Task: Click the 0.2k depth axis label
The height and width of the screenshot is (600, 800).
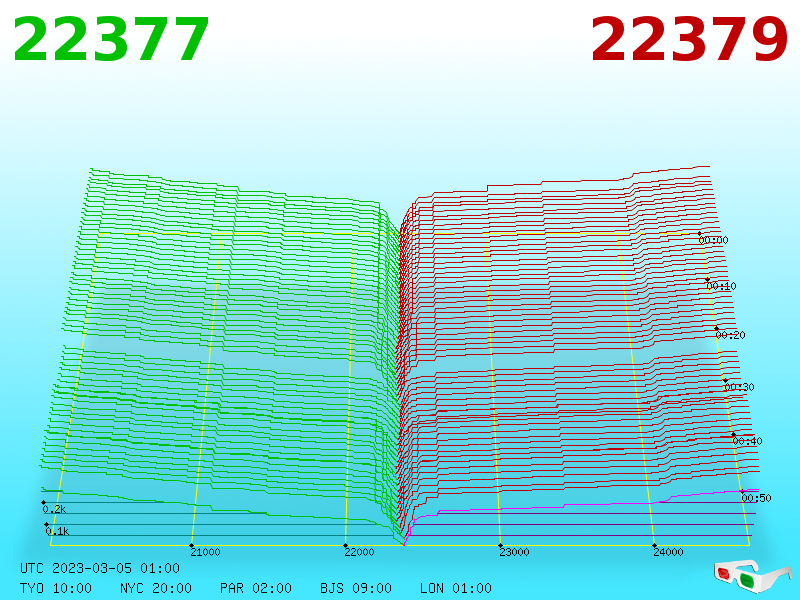Action: click(54, 509)
